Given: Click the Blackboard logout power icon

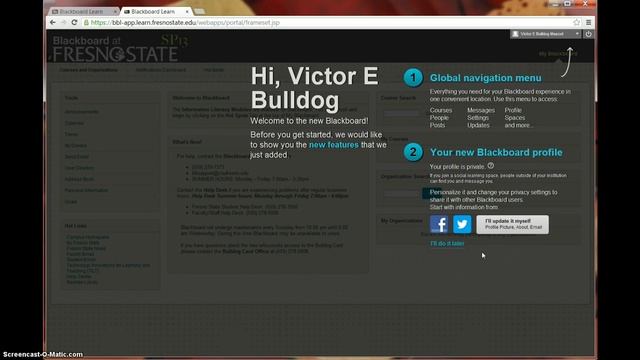Looking at the screenshot, I should click(x=588, y=34).
